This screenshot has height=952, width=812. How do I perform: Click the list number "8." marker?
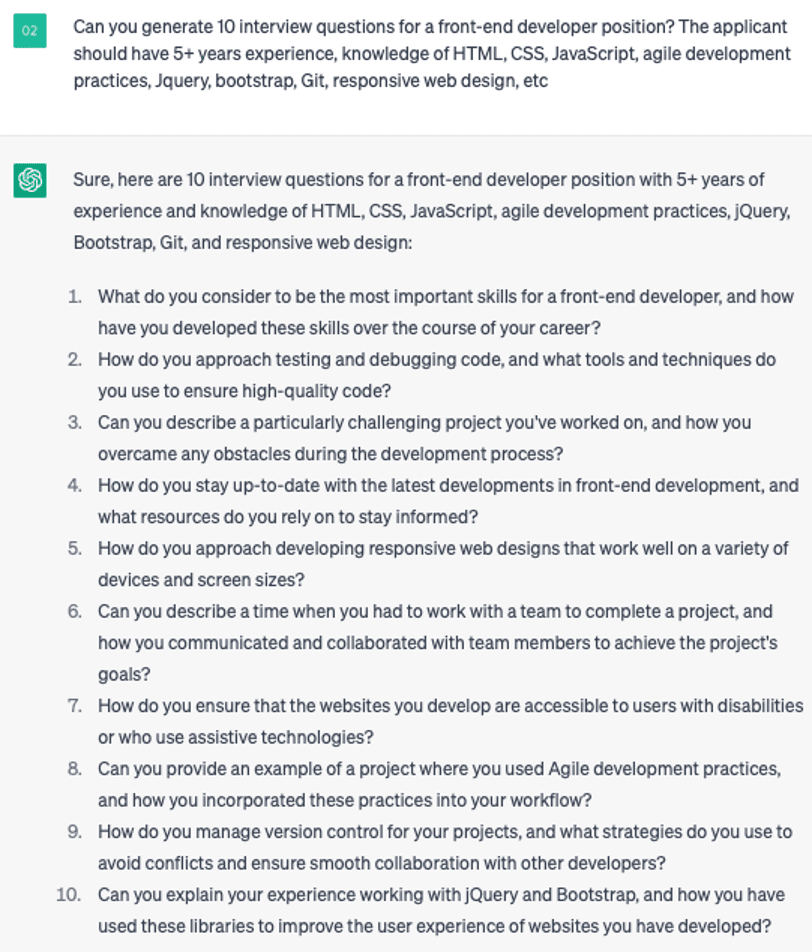click(75, 769)
